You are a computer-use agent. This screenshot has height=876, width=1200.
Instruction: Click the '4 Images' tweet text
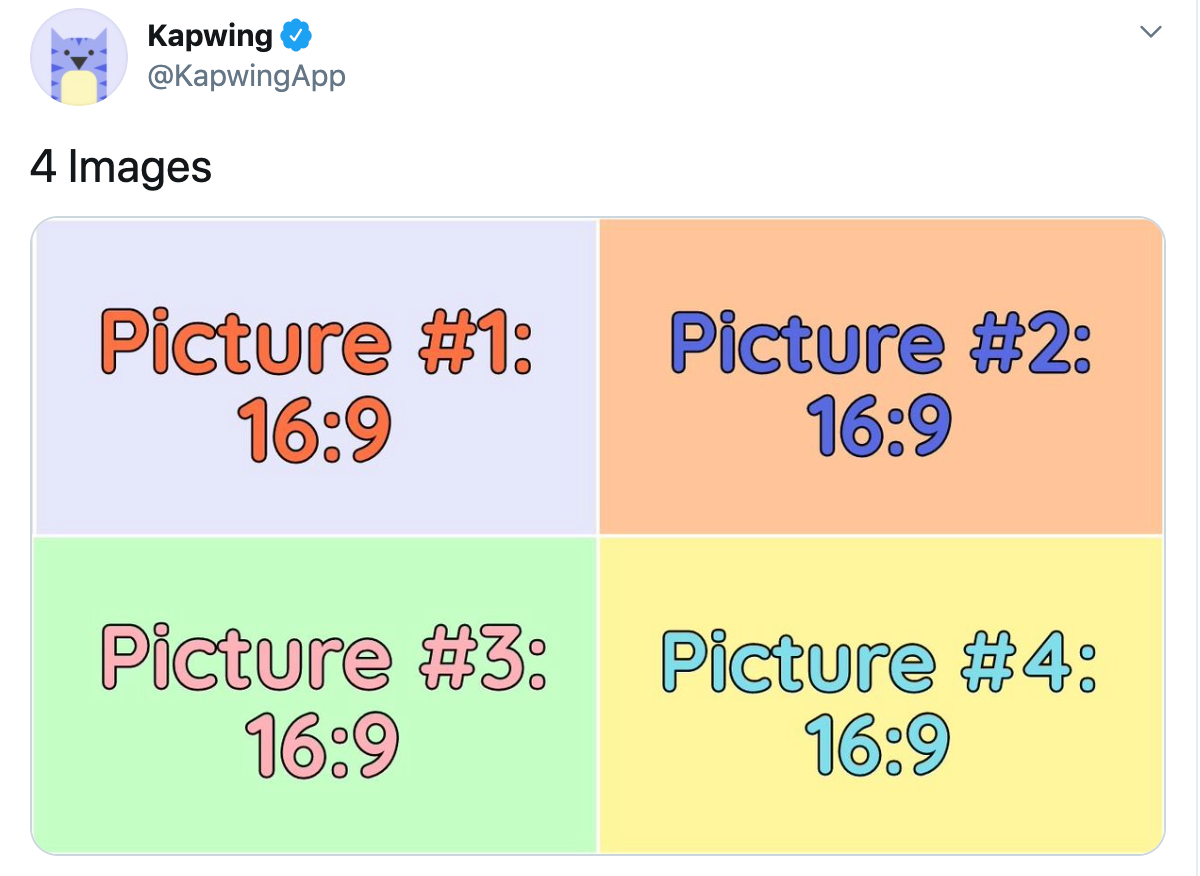(x=119, y=166)
